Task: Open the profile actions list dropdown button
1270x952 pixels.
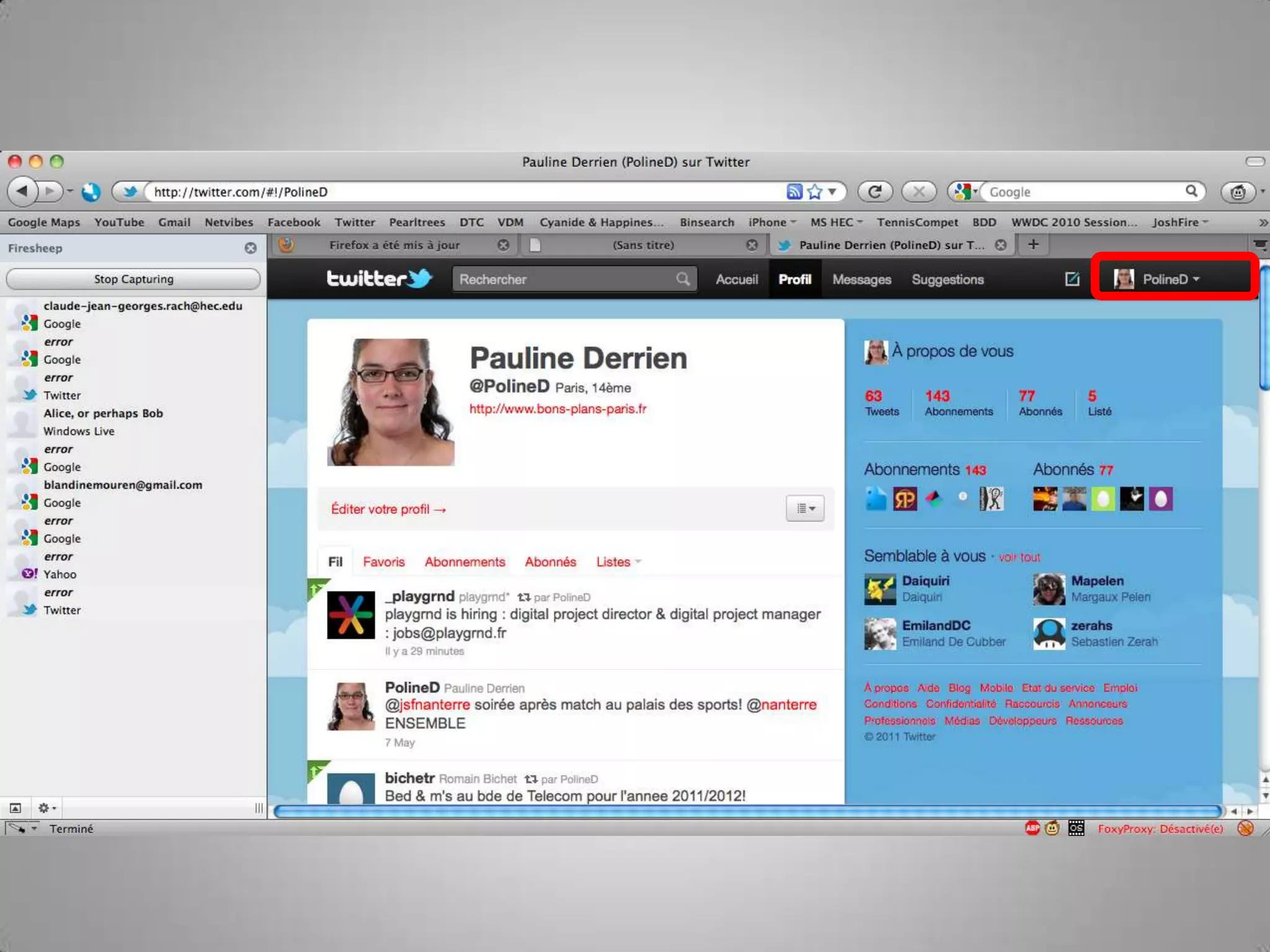Action: (805, 508)
